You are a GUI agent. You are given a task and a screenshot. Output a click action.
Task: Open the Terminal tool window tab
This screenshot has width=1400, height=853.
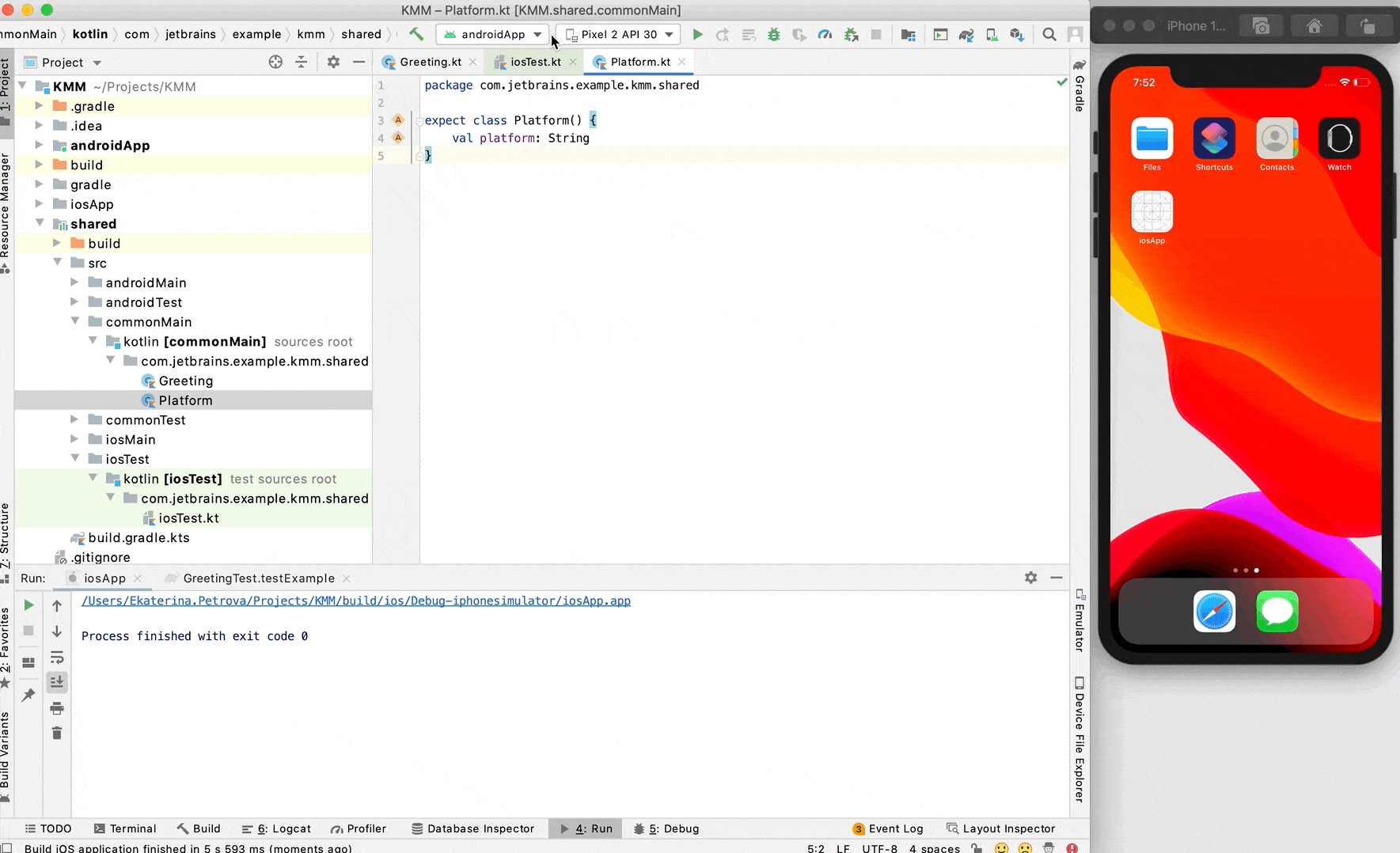[125, 828]
